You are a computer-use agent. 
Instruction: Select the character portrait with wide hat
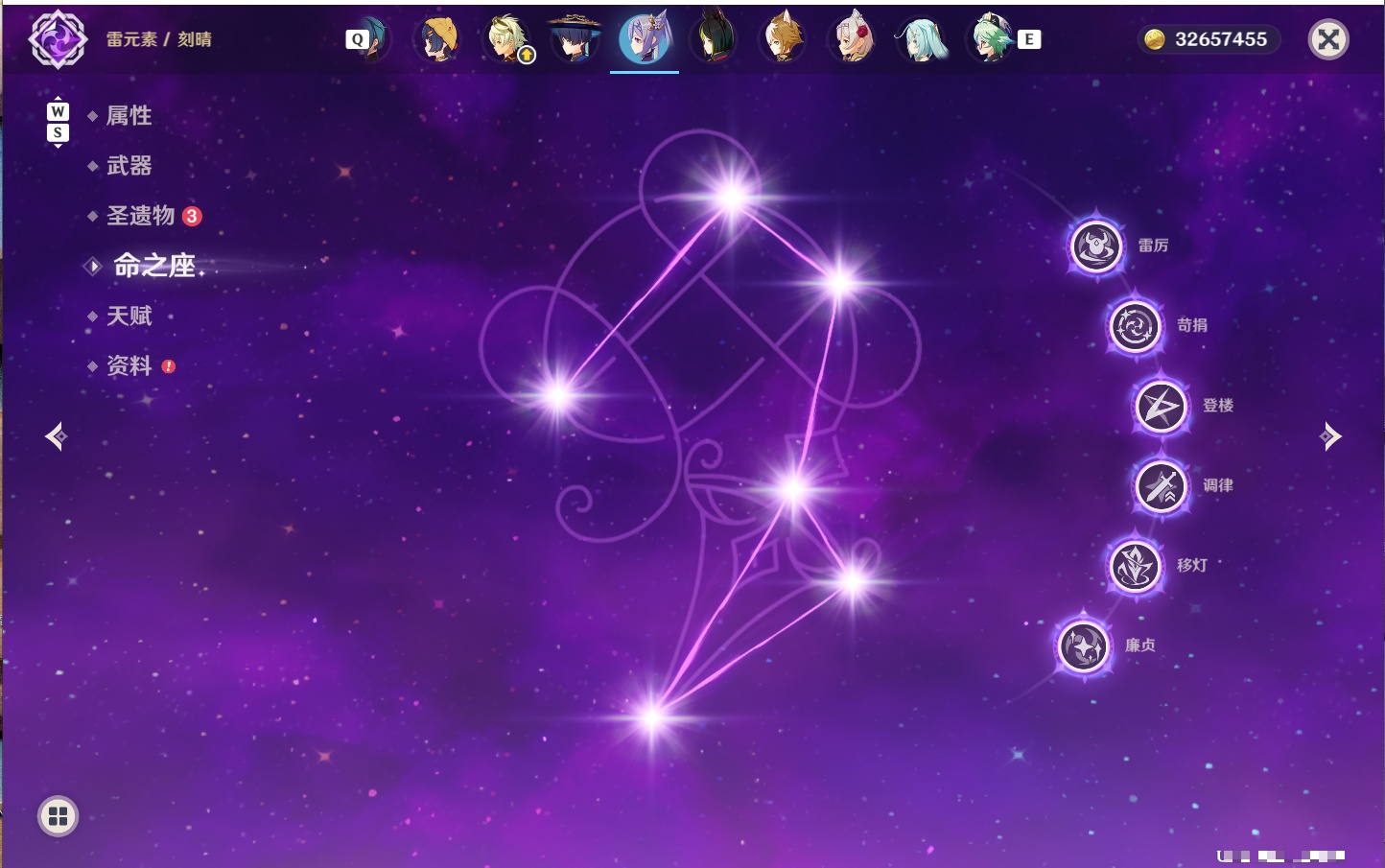pyautogui.click(x=575, y=39)
